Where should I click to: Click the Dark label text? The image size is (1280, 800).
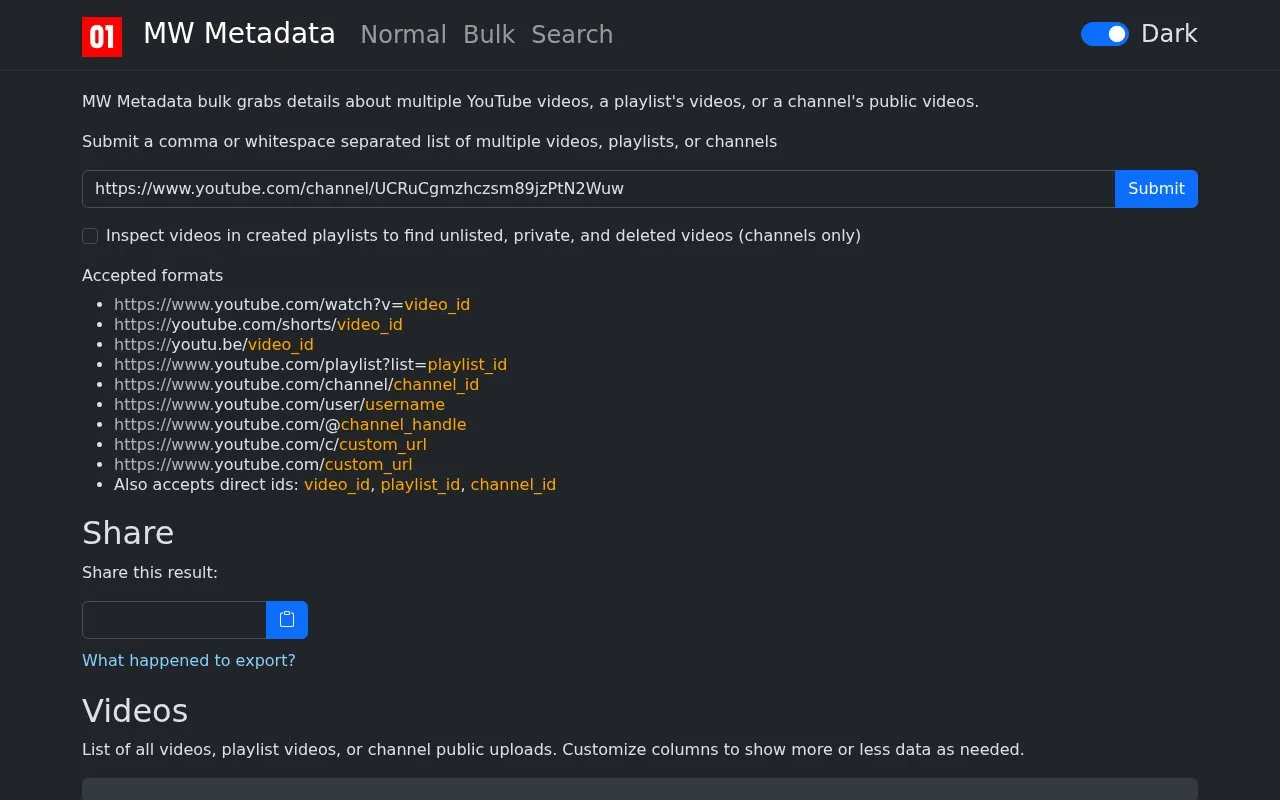(1169, 34)
